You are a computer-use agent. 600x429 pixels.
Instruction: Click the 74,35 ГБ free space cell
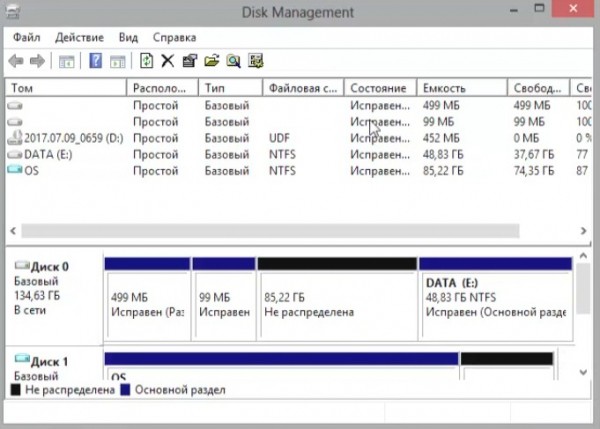[x=534, y=171]
